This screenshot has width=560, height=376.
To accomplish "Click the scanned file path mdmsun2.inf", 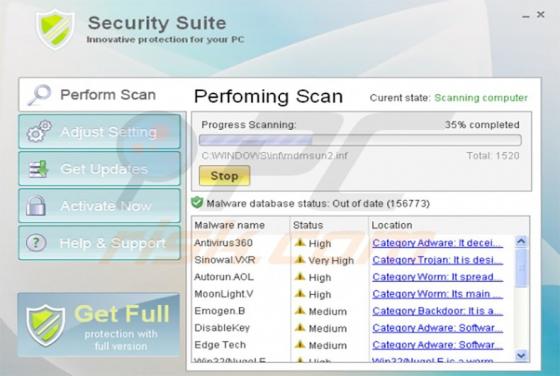I will (x=274, y=156).
